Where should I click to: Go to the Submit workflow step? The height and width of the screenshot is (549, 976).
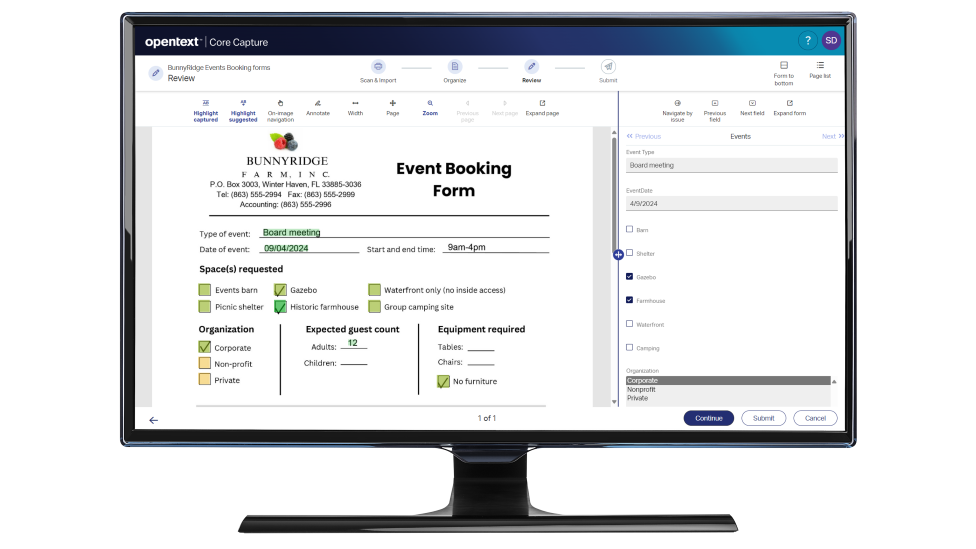pos(608,72)
